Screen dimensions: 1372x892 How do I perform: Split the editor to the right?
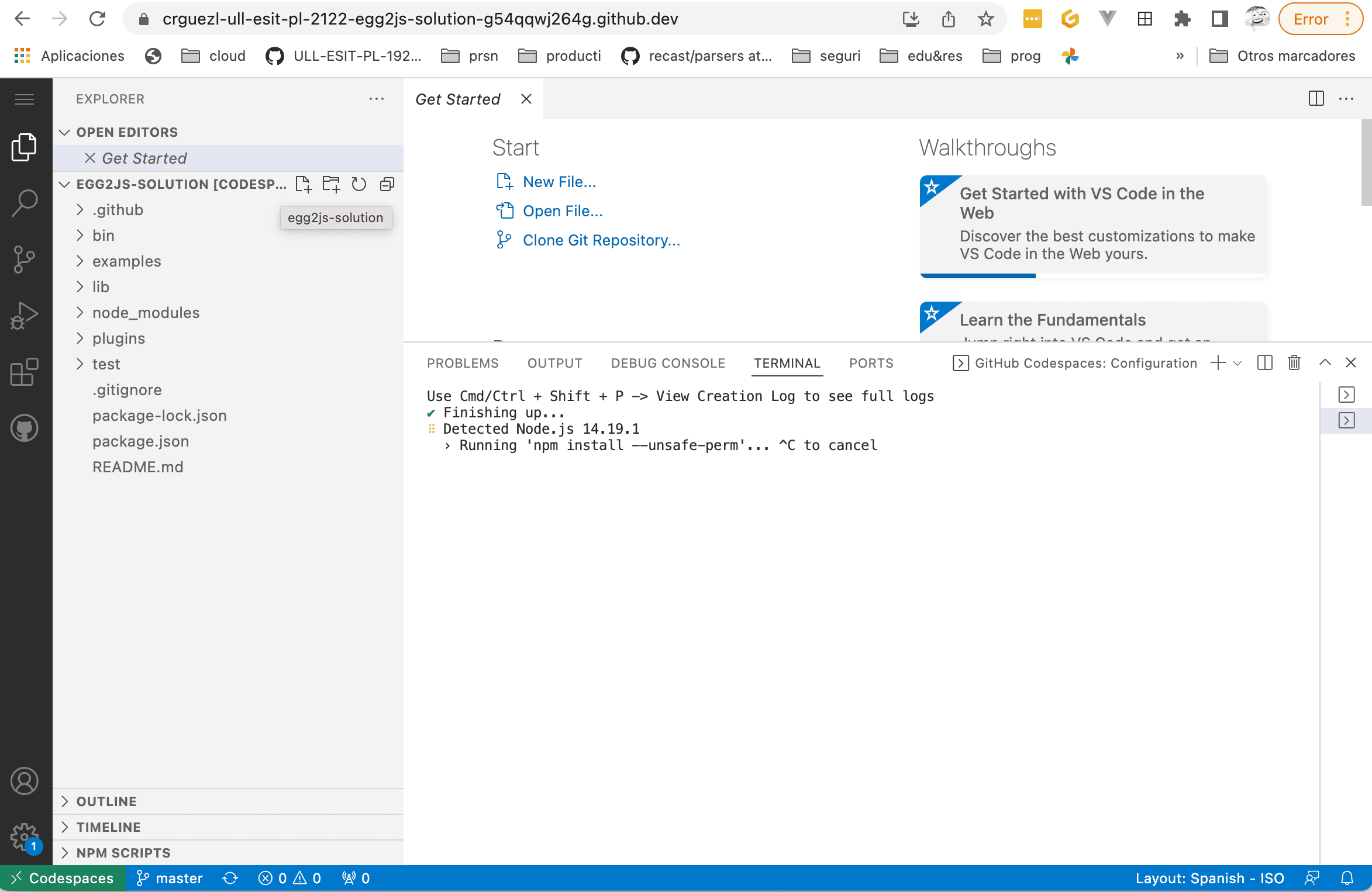[1316, 99]
